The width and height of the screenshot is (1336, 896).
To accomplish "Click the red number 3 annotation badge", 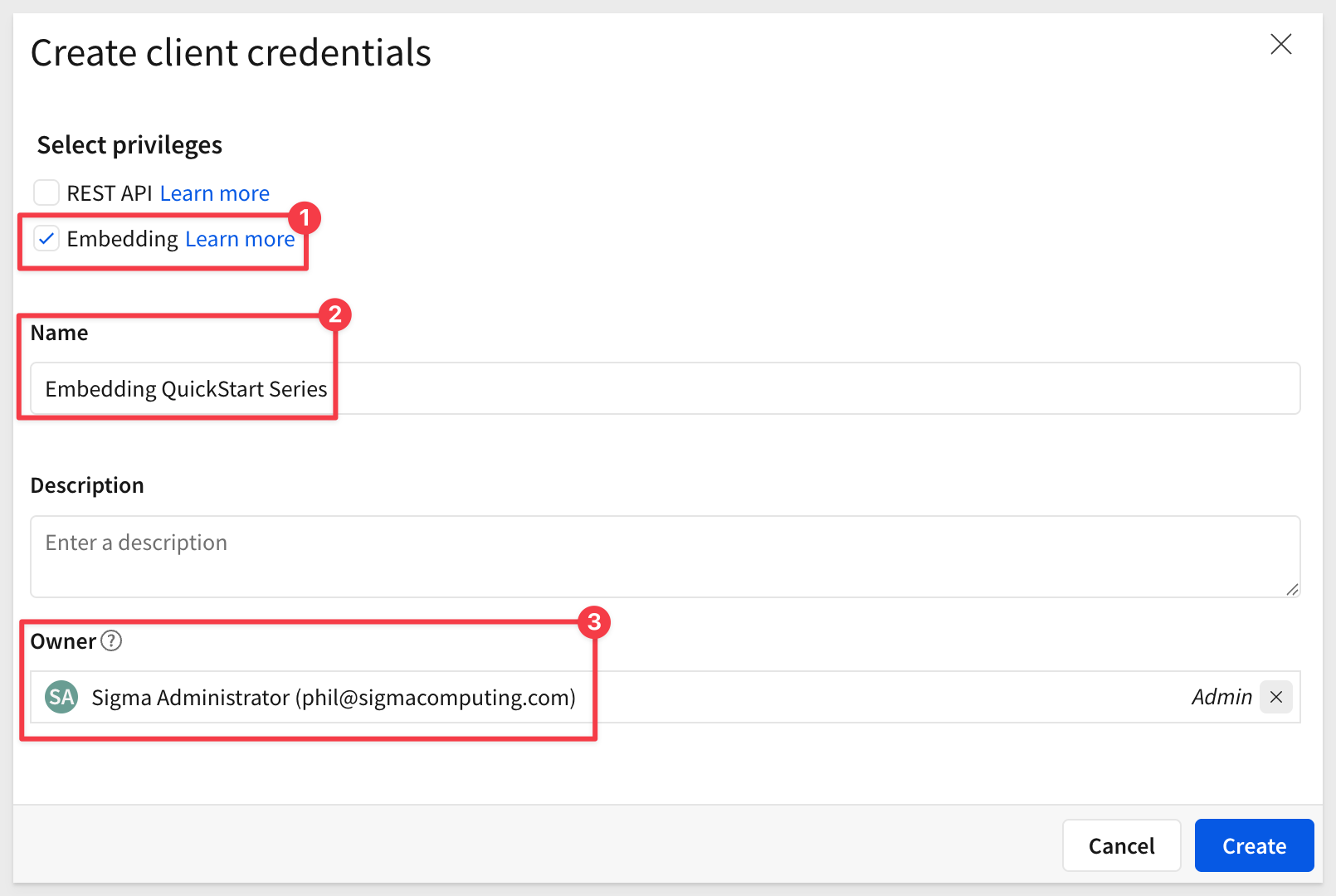I will [x=594, y=622].
